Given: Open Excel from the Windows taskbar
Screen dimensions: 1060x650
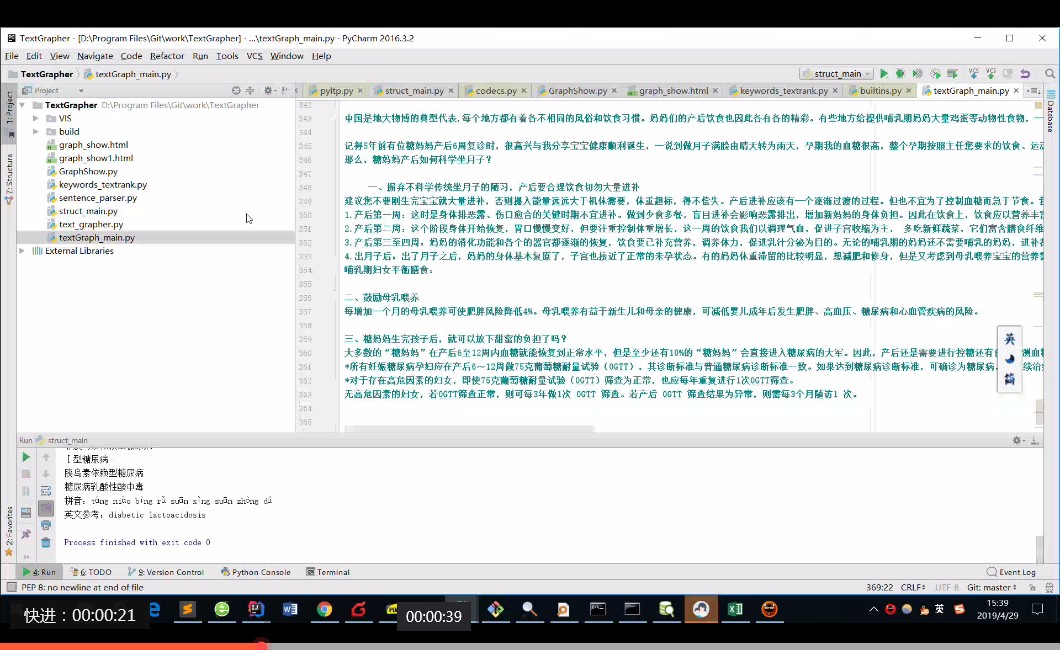Looking at the screenshot, I should tap(735, 609).
